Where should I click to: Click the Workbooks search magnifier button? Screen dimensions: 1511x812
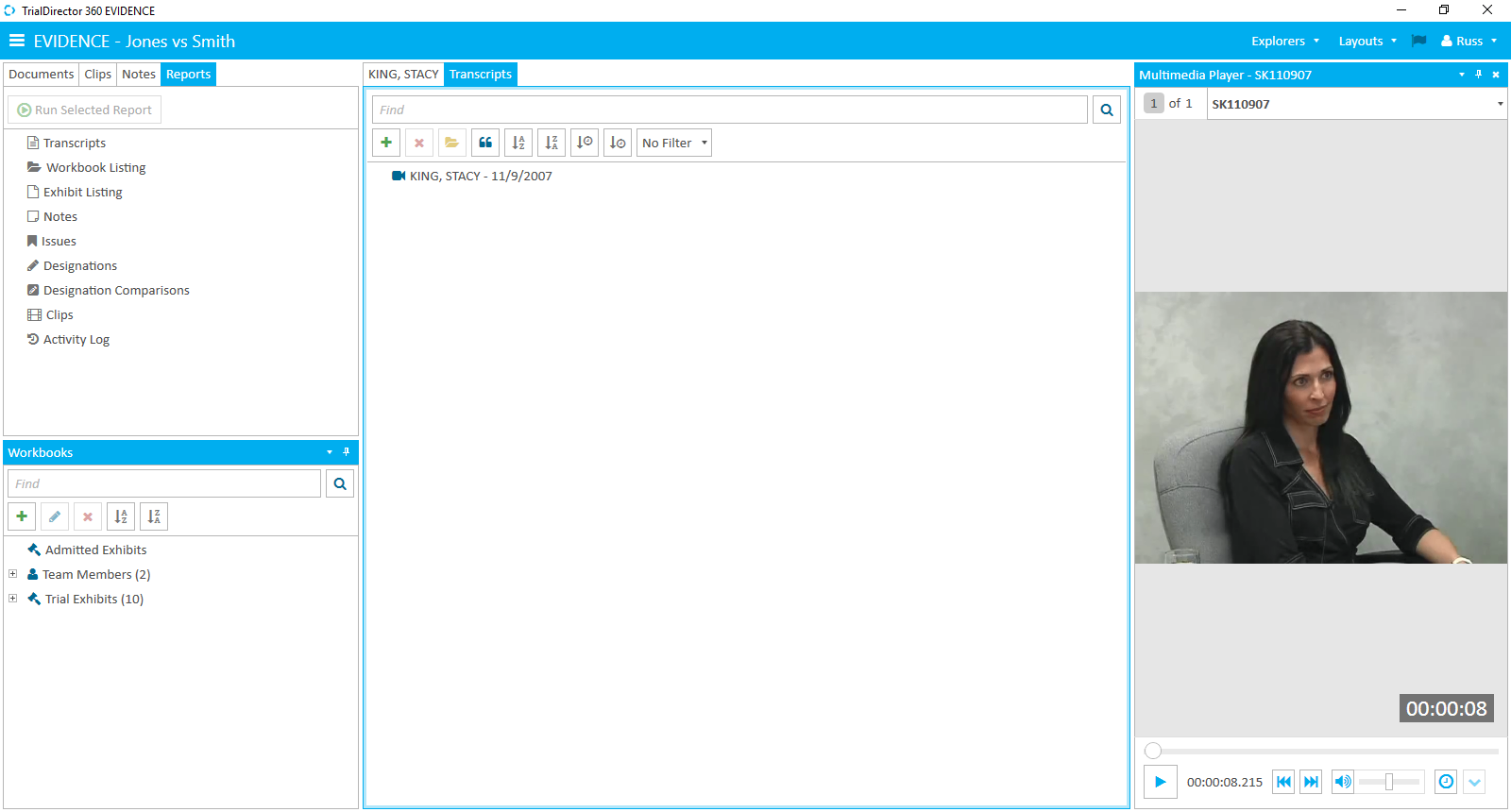pyautogui.click(x=340, y=483)
